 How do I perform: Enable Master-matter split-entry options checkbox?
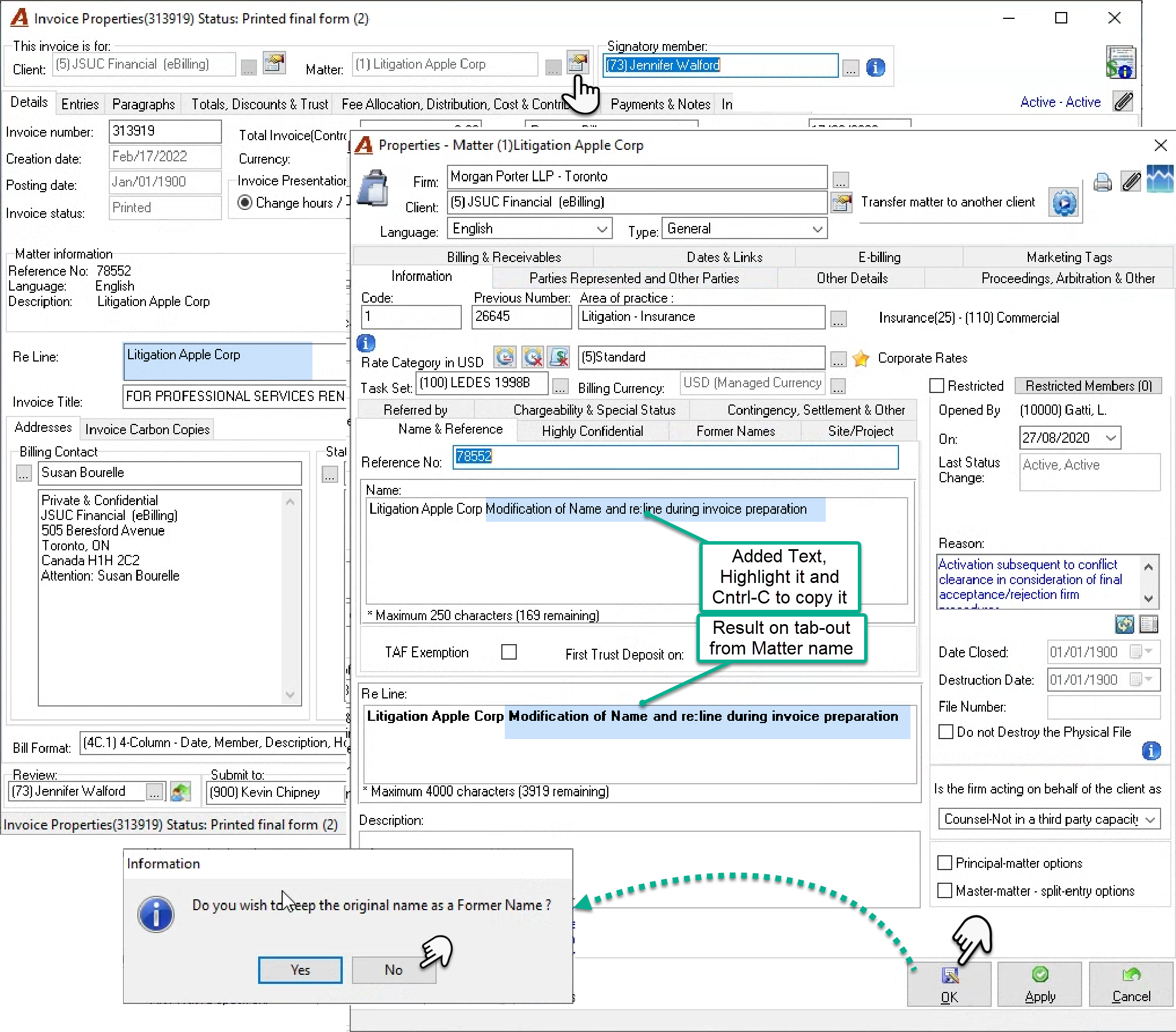944,891
